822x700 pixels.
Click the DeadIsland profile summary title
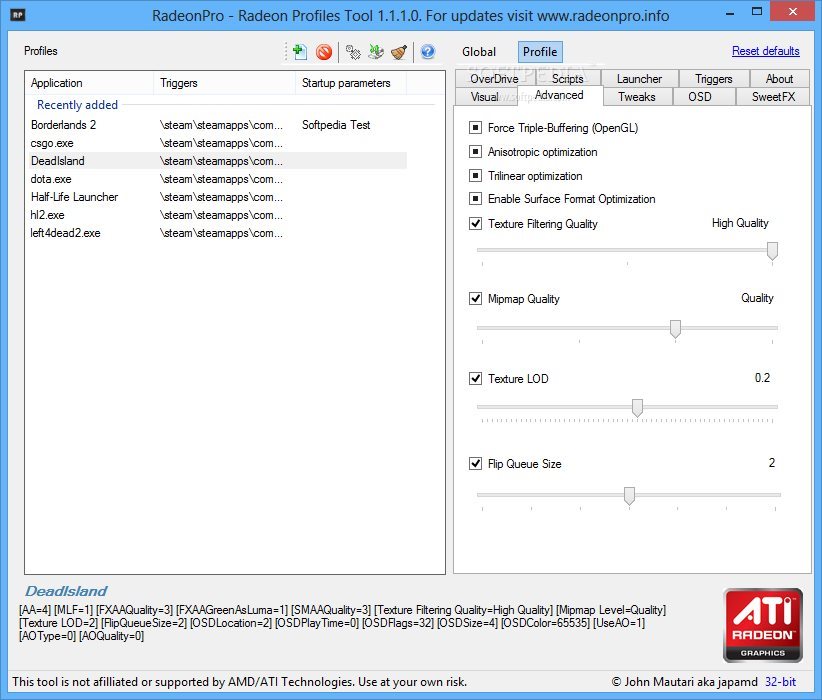point(66,591)
